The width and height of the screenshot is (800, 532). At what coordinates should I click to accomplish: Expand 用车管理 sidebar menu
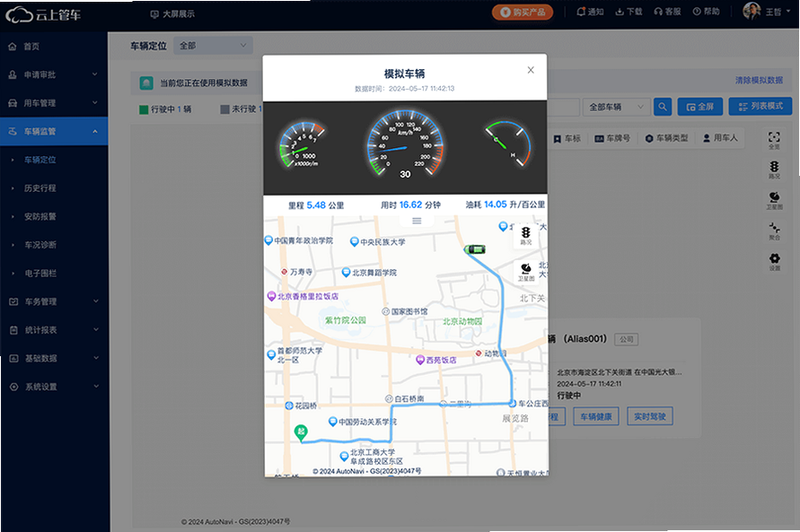(x=54, y=103)
